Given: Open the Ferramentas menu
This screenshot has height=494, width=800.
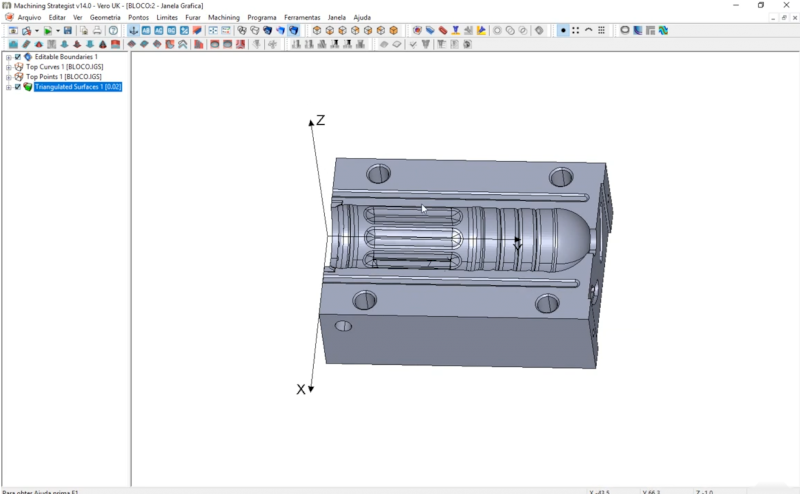Looking at the screenshot, I should tap(302, 18).
